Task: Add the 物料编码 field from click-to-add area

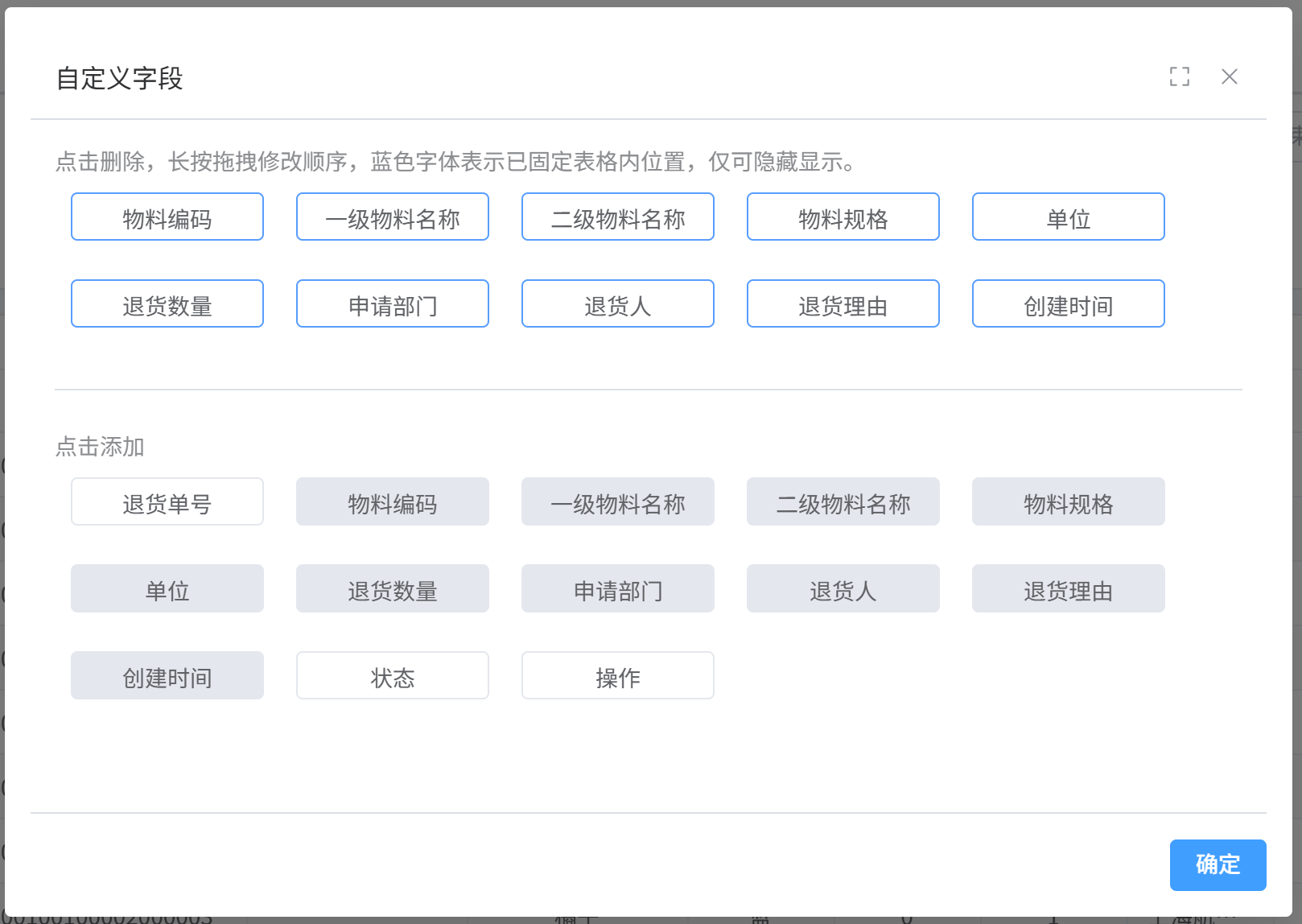Action: [392, 501]
